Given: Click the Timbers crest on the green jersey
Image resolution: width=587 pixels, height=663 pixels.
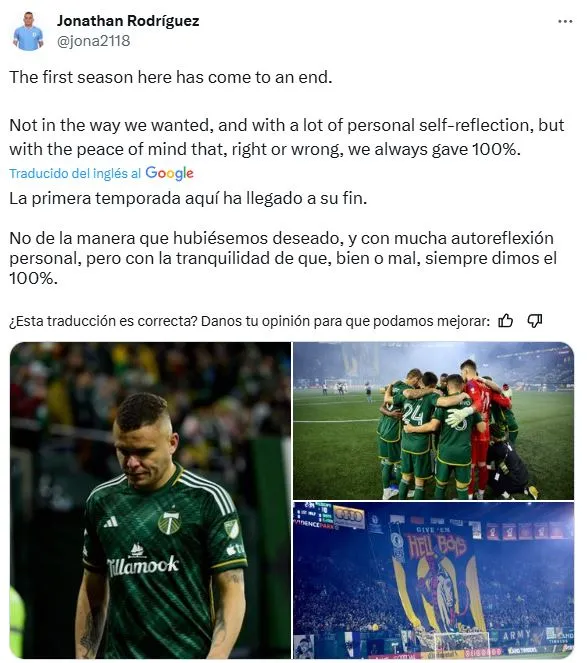Looking at the screenshot, I should (x=169, y=523).
